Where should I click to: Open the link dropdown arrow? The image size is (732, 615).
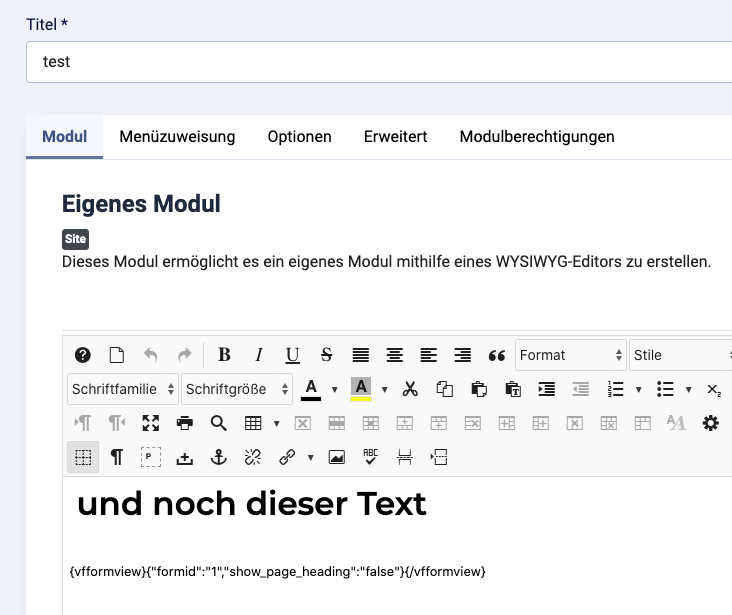point(310,458)
